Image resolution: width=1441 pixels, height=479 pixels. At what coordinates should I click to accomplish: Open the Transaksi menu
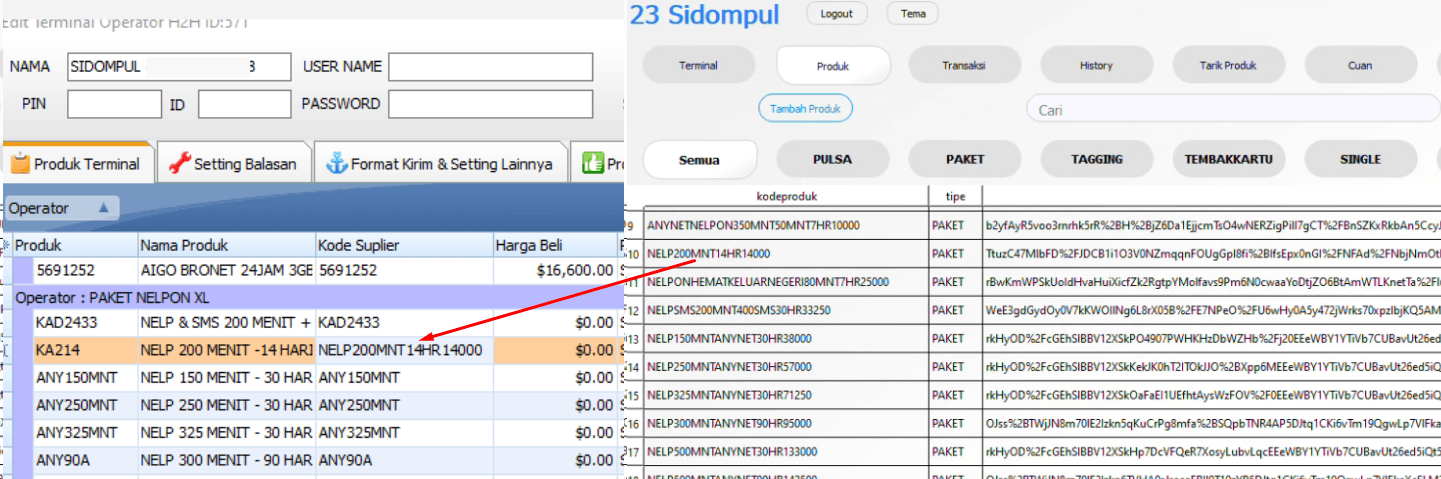pyautogui.click(x=964, y=65)
